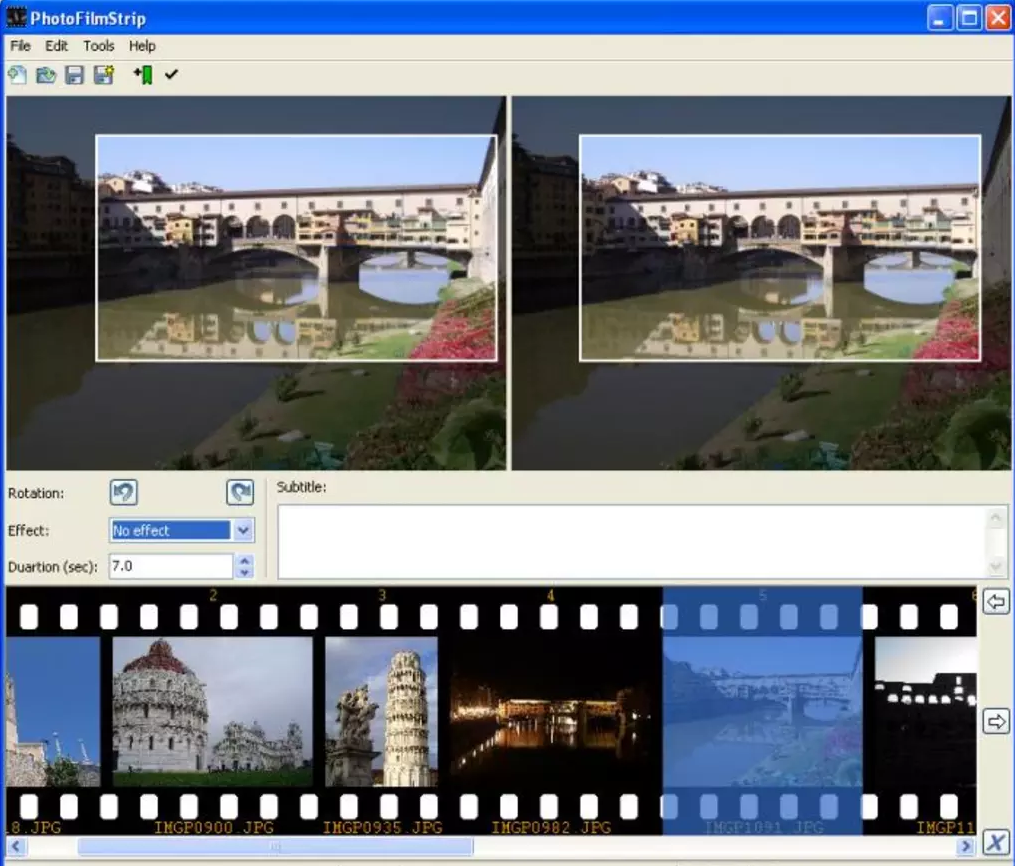Click the Save As floppy icon with star

point(103,75)
